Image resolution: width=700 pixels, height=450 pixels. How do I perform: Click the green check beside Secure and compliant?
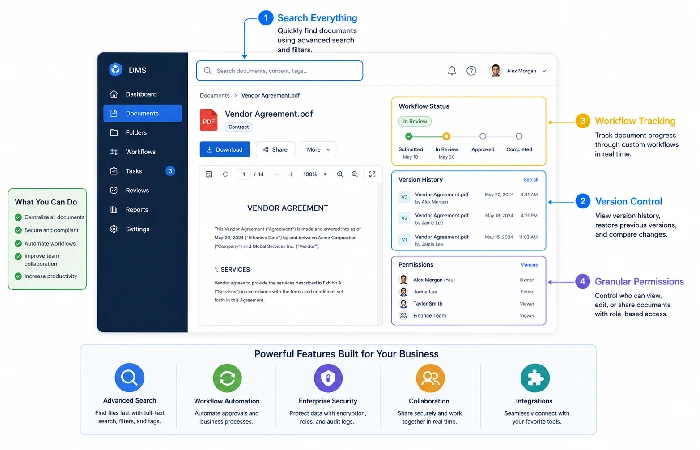18,230
